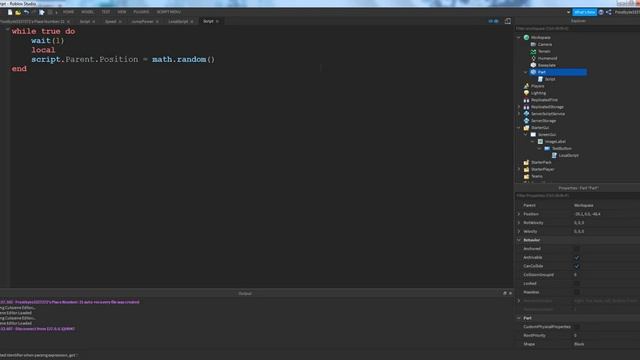This screenshot has width=640, height=360.
Task: Open the HOME ribbon tab
Action: [x=68, y=12]
